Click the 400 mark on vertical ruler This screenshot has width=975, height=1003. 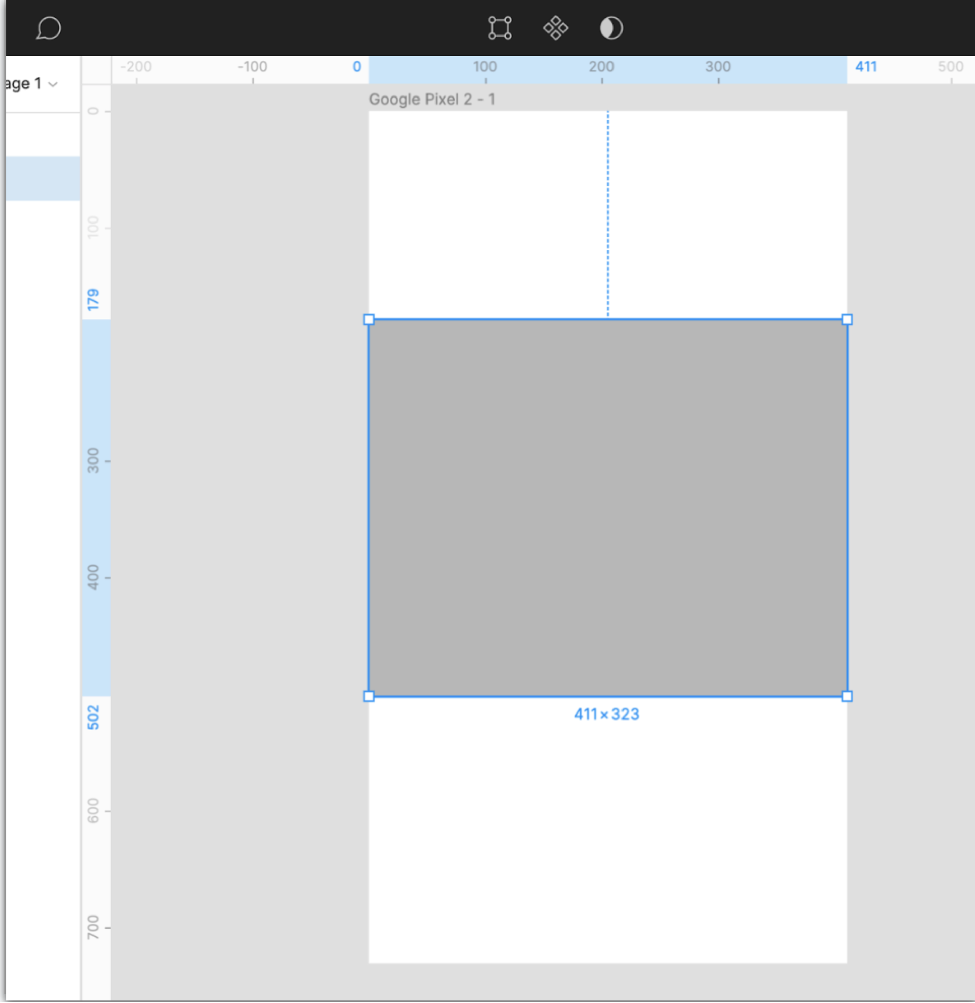tap(93, 578)
